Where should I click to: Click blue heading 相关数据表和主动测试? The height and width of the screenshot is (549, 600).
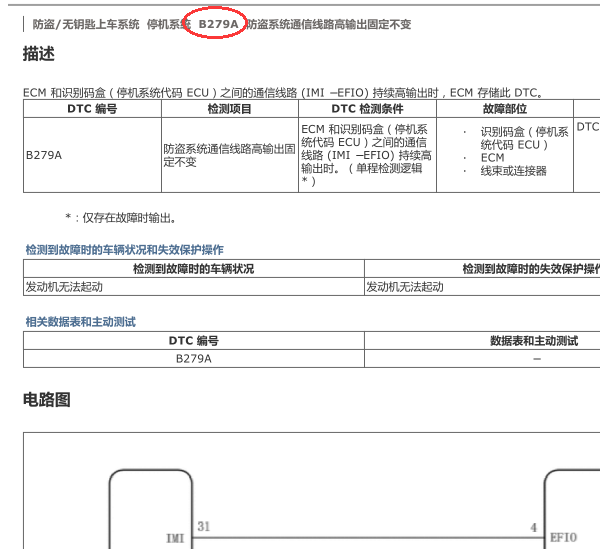click(x=81, y=322)
